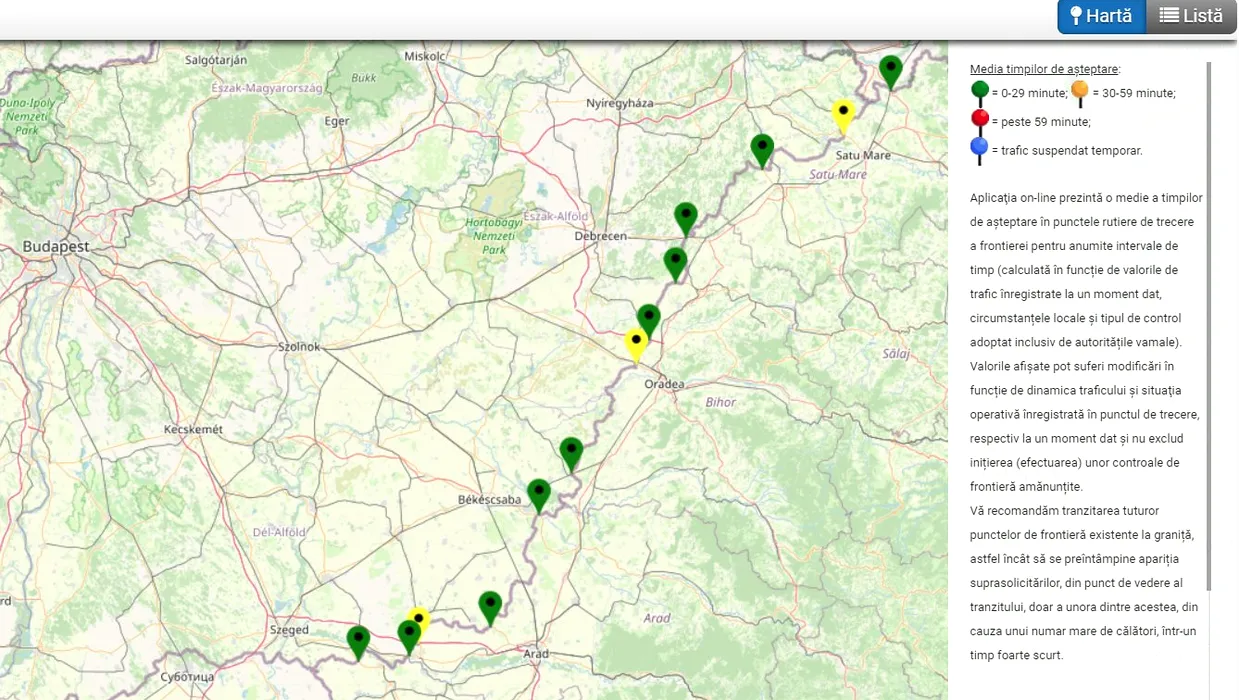Click the blue 'trafic suspendat temporar' legend pin
This screenshot has height=700, width=1239.
point(980,152)
